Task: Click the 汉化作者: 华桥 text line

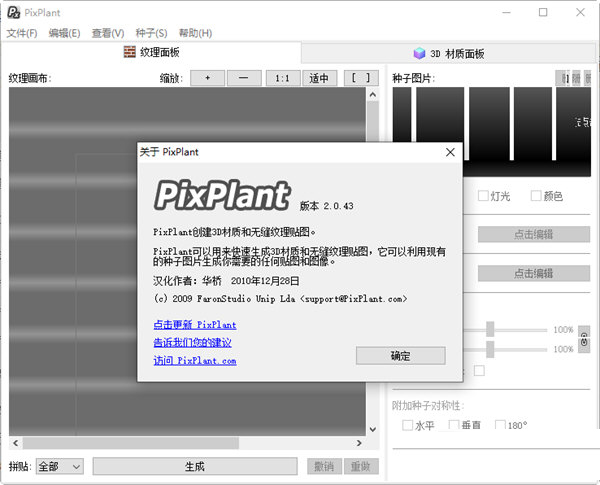Action: click(226, 281)
